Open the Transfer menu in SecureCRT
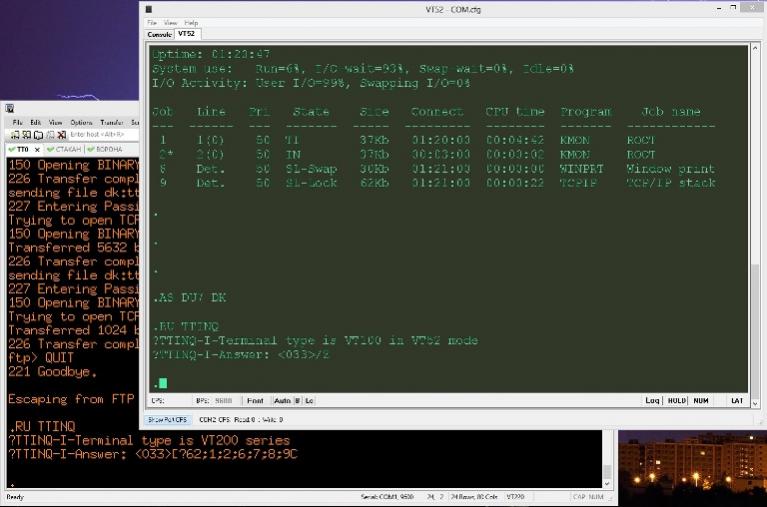767x507 pixels. pos(111,122)
